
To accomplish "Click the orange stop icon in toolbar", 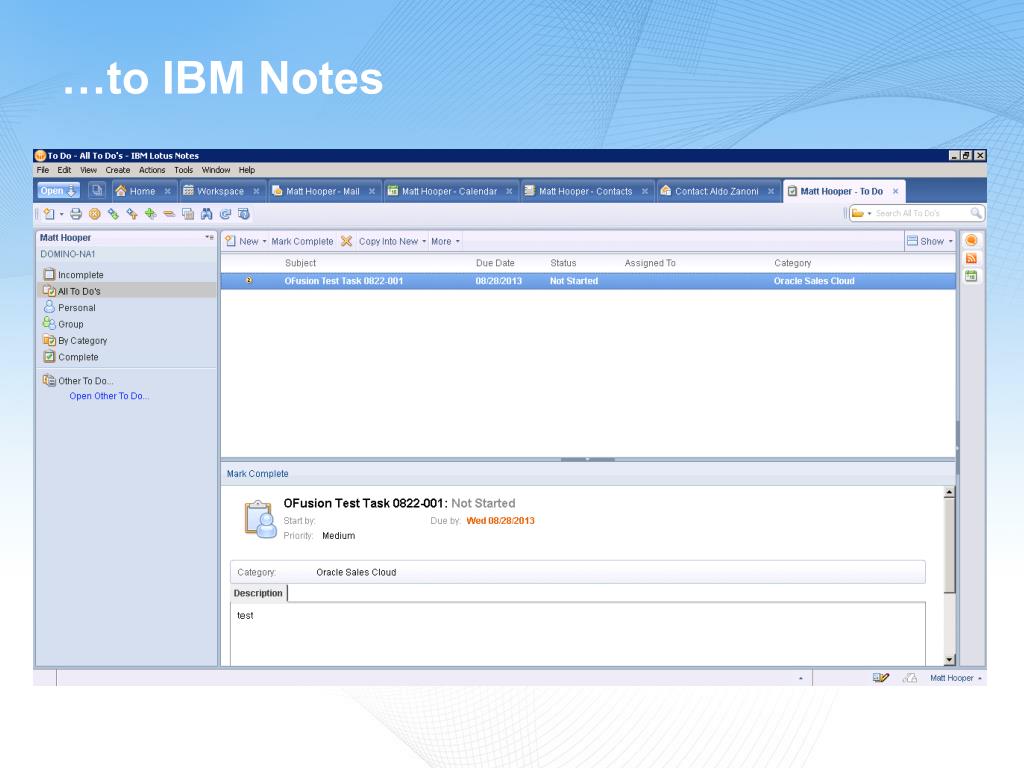I will [x=95, y=214].
